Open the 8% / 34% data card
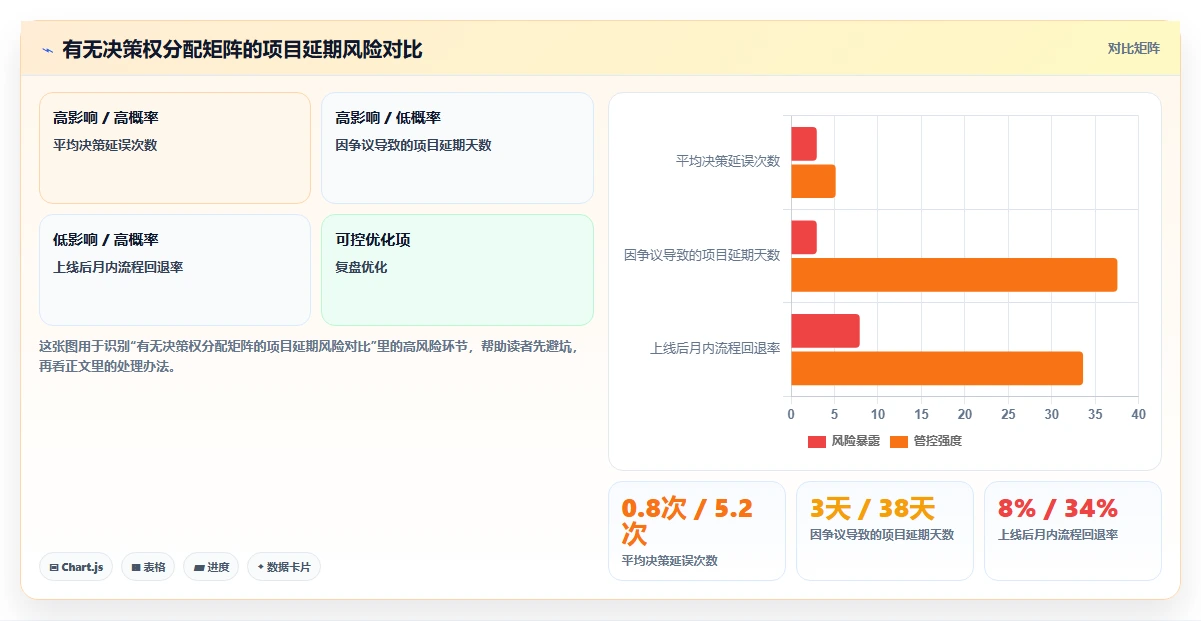1201x621 pixels. 1073,531
